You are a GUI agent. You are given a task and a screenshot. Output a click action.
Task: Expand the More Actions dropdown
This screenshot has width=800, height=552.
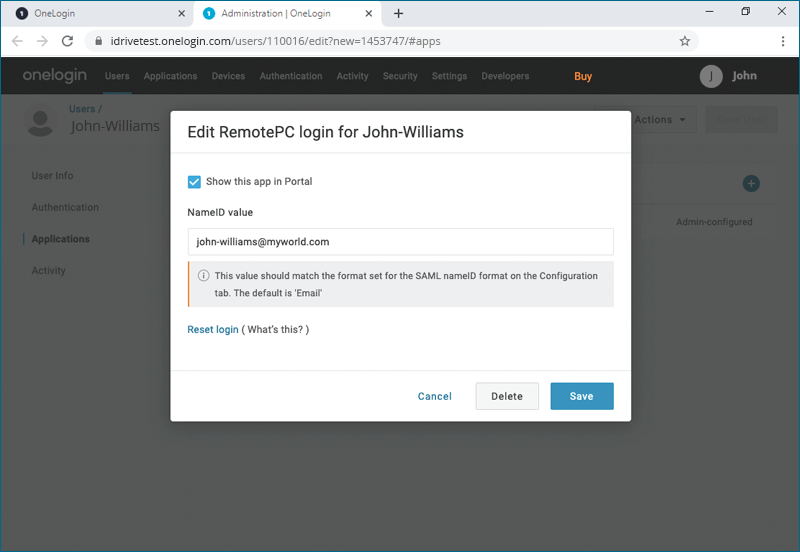(x=660, y=120)
